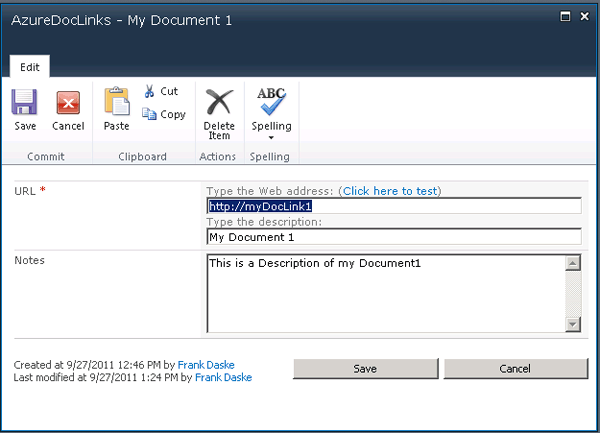This screenshot has height=433, width=600.
Task: Click the Spelling ABC checkmark icon
Action: tap(271, 102)
